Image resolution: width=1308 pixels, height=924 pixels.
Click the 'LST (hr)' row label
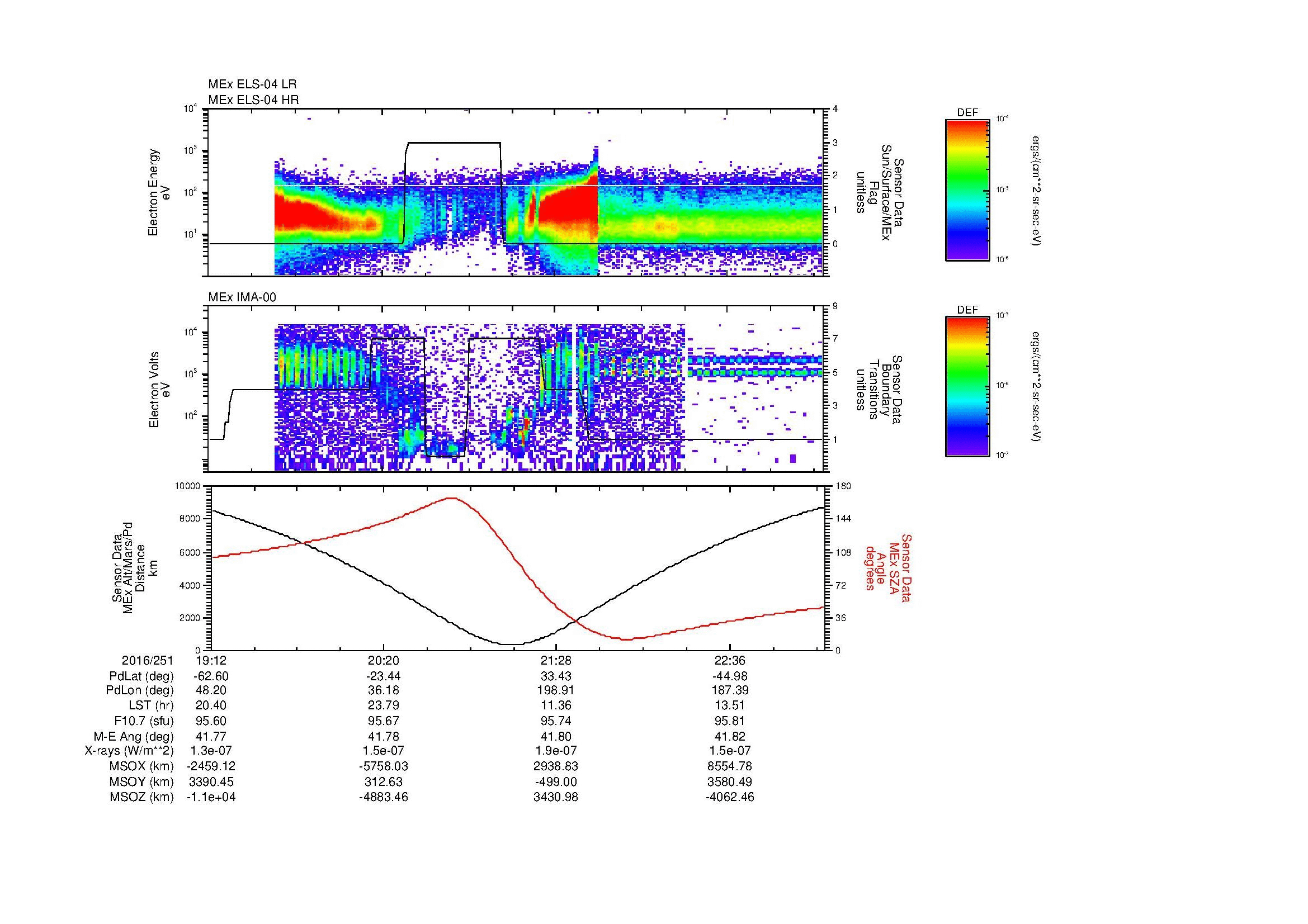pos(151,706)
